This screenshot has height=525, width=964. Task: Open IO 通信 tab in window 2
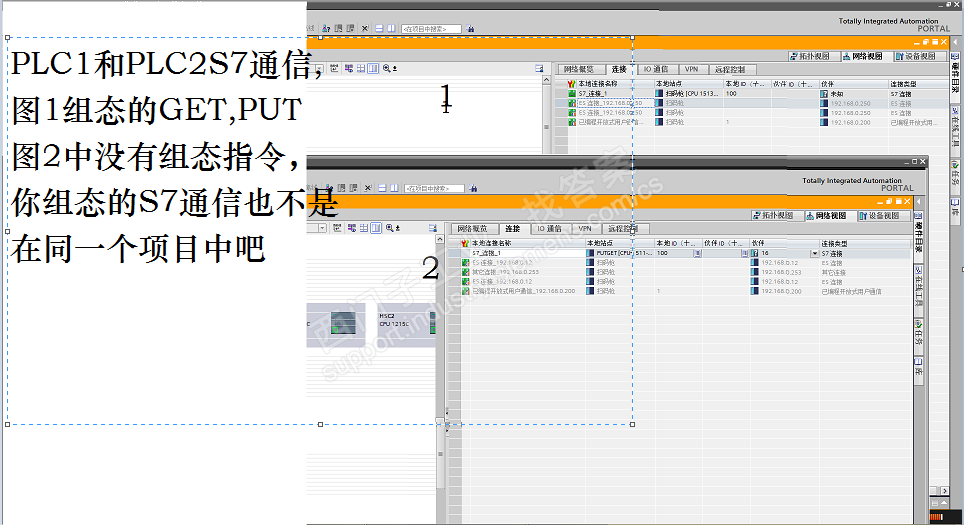[x=549, y=229]
